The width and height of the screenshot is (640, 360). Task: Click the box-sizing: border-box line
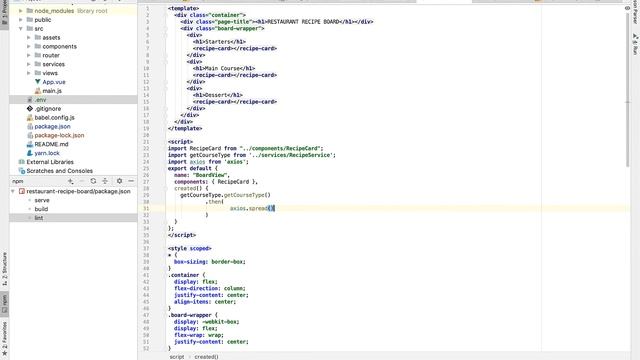(x=210, y=262)
